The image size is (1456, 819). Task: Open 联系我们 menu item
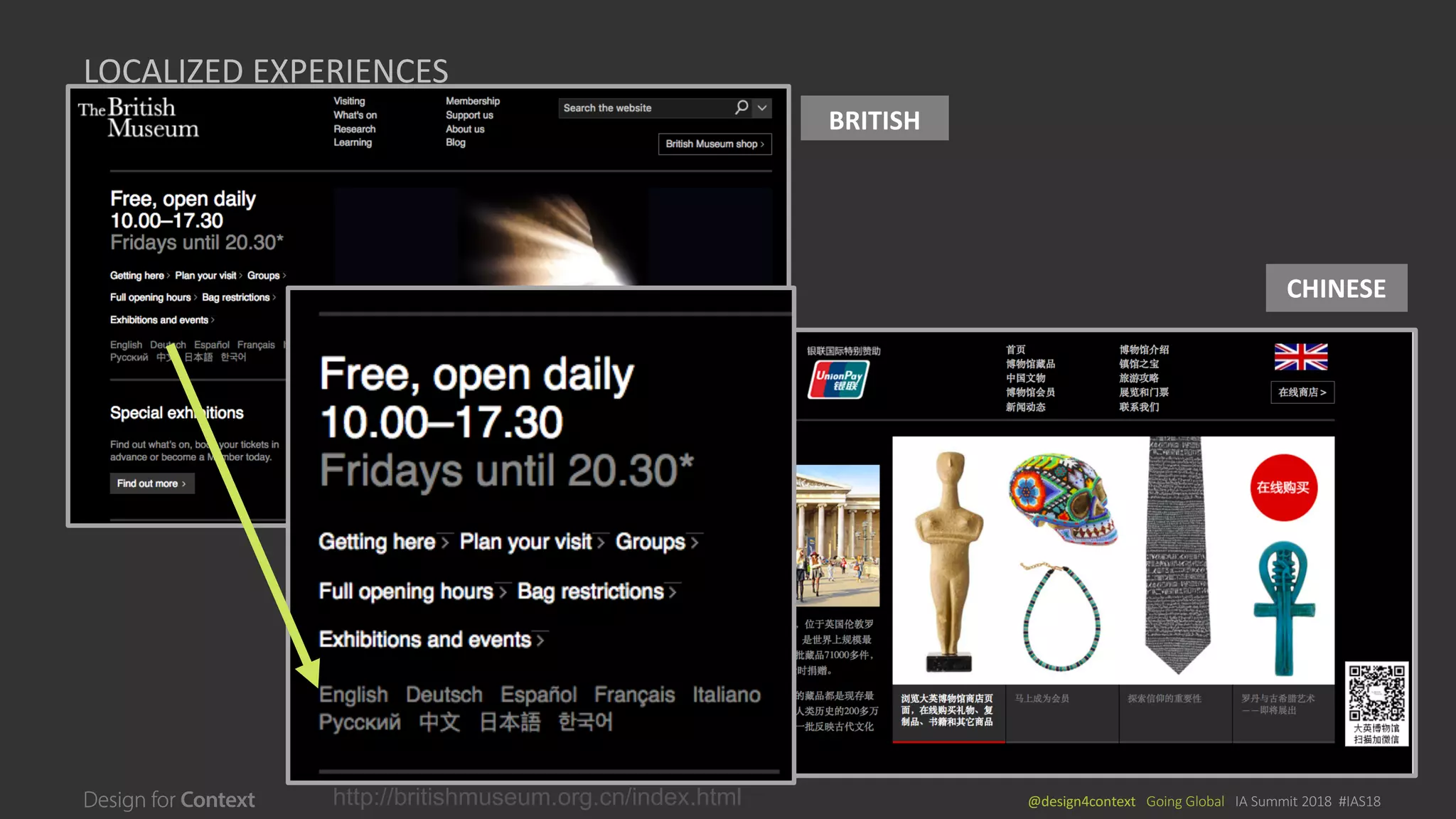pyautogui.click(x=1139, y=407)
